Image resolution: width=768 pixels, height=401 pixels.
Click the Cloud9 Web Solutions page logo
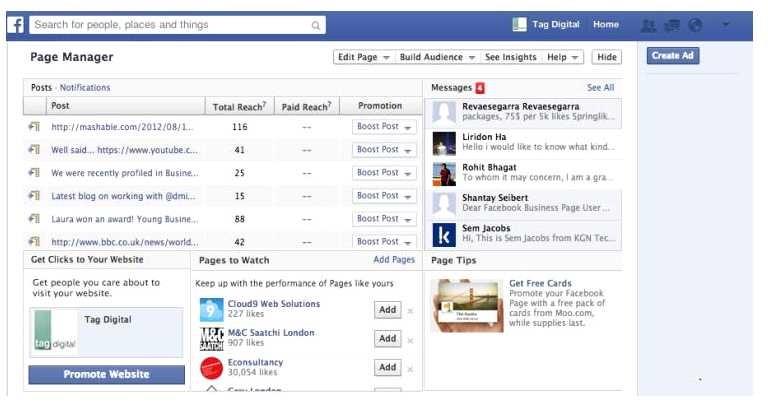click(212, 309)
